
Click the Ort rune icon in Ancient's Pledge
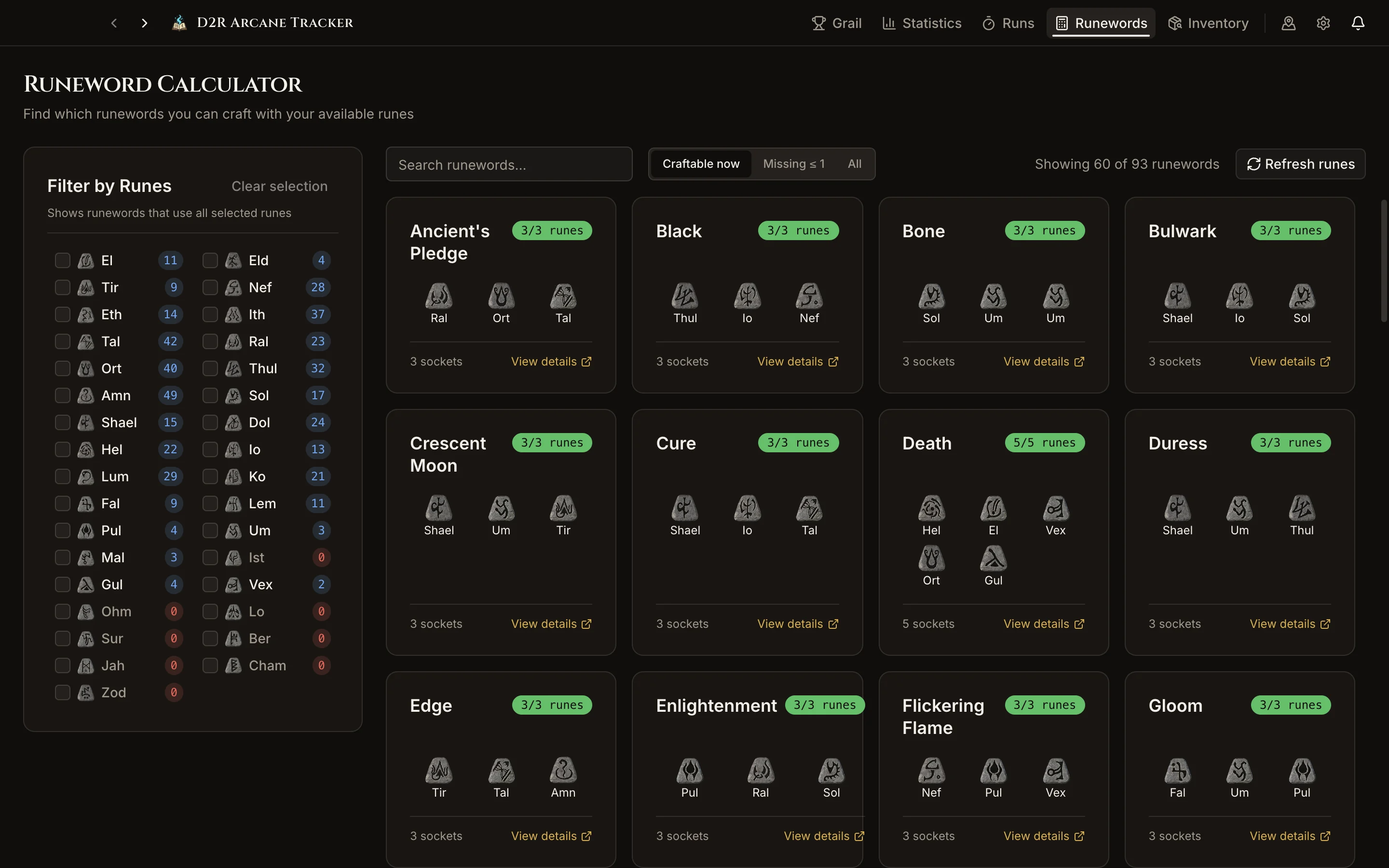coord(501,296)
